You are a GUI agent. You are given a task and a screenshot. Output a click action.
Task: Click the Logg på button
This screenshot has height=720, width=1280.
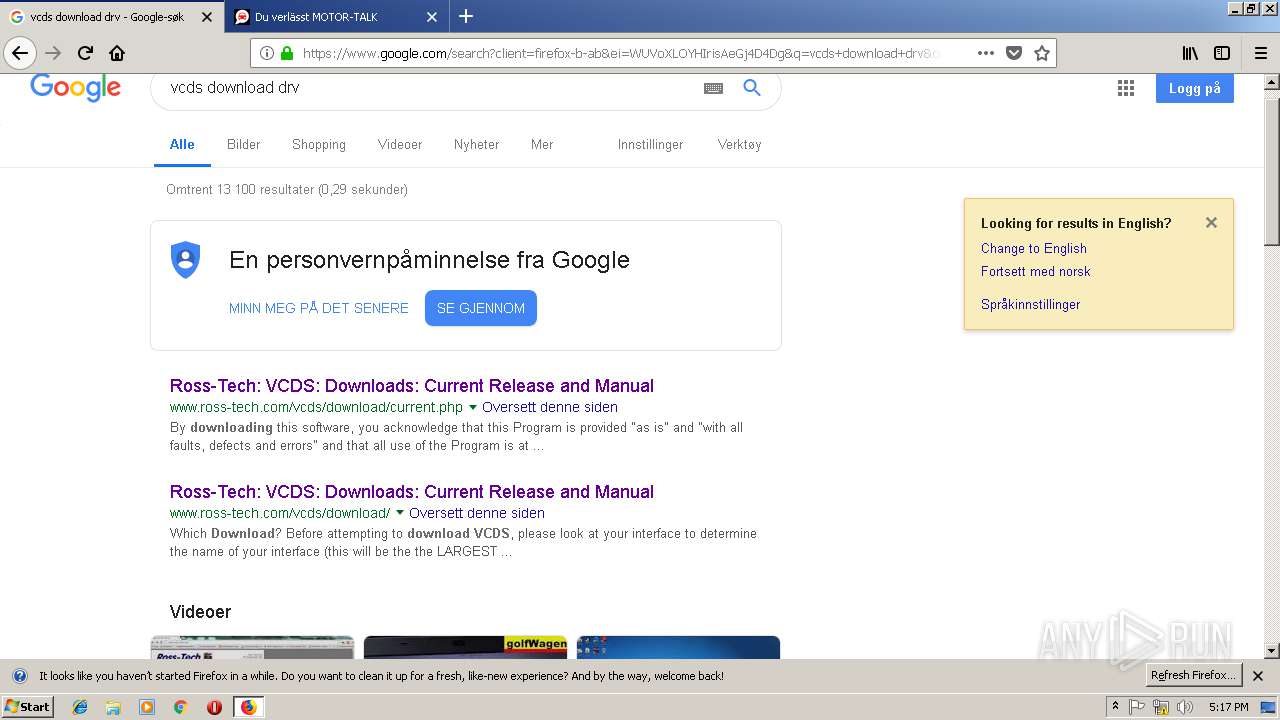(1195, 88)
